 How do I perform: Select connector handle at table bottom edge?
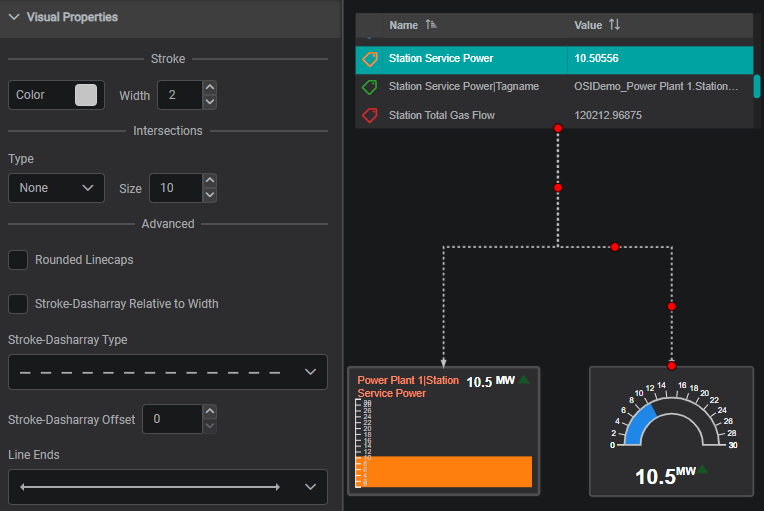(558, 128)
